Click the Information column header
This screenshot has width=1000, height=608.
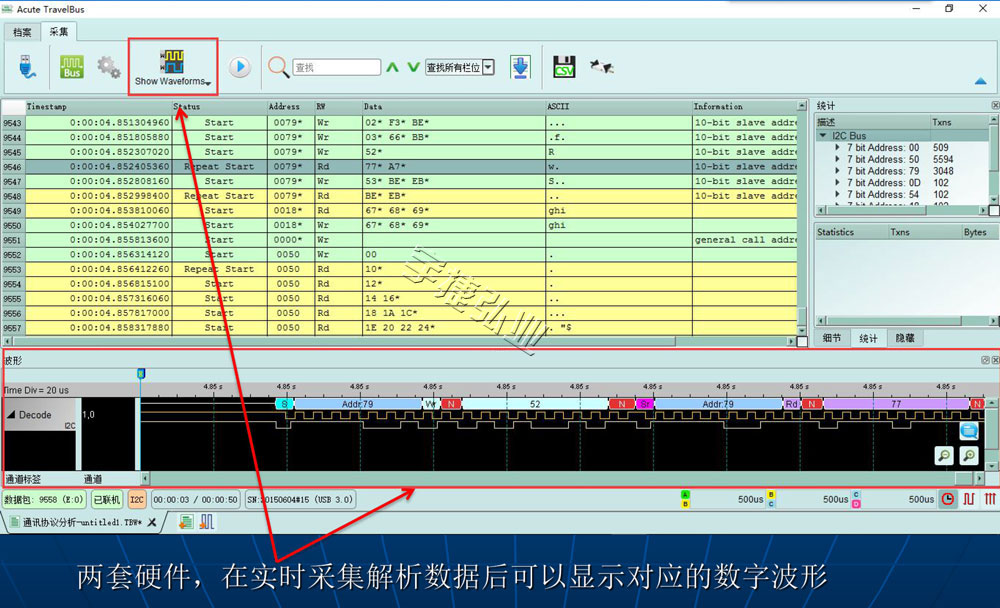click(745, 107)
